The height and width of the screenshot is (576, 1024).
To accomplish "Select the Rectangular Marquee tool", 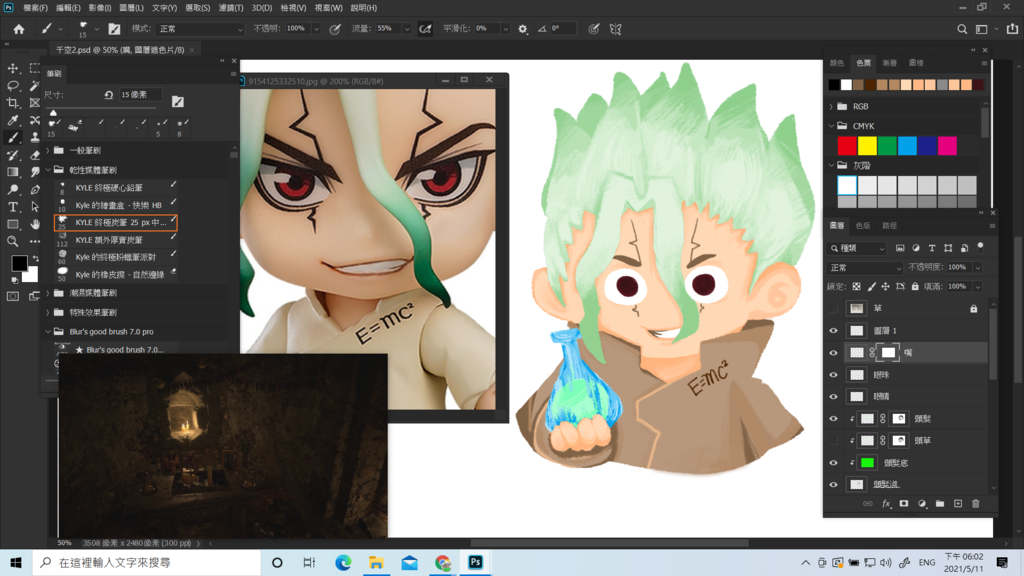I will [x=35, y=68].
